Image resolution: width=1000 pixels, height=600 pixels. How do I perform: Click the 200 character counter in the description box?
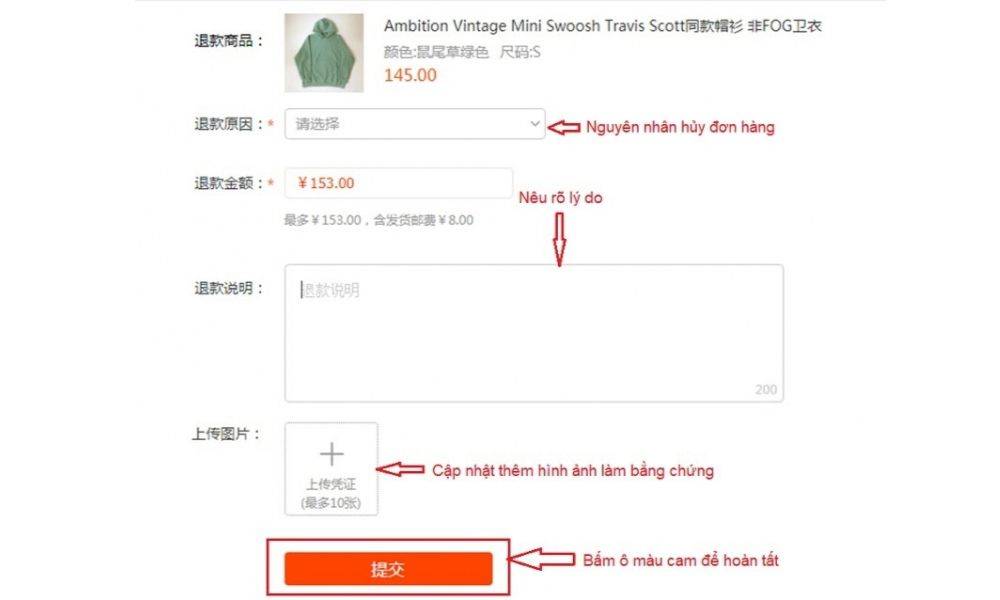pyautogui.click(x=766, y=390)
